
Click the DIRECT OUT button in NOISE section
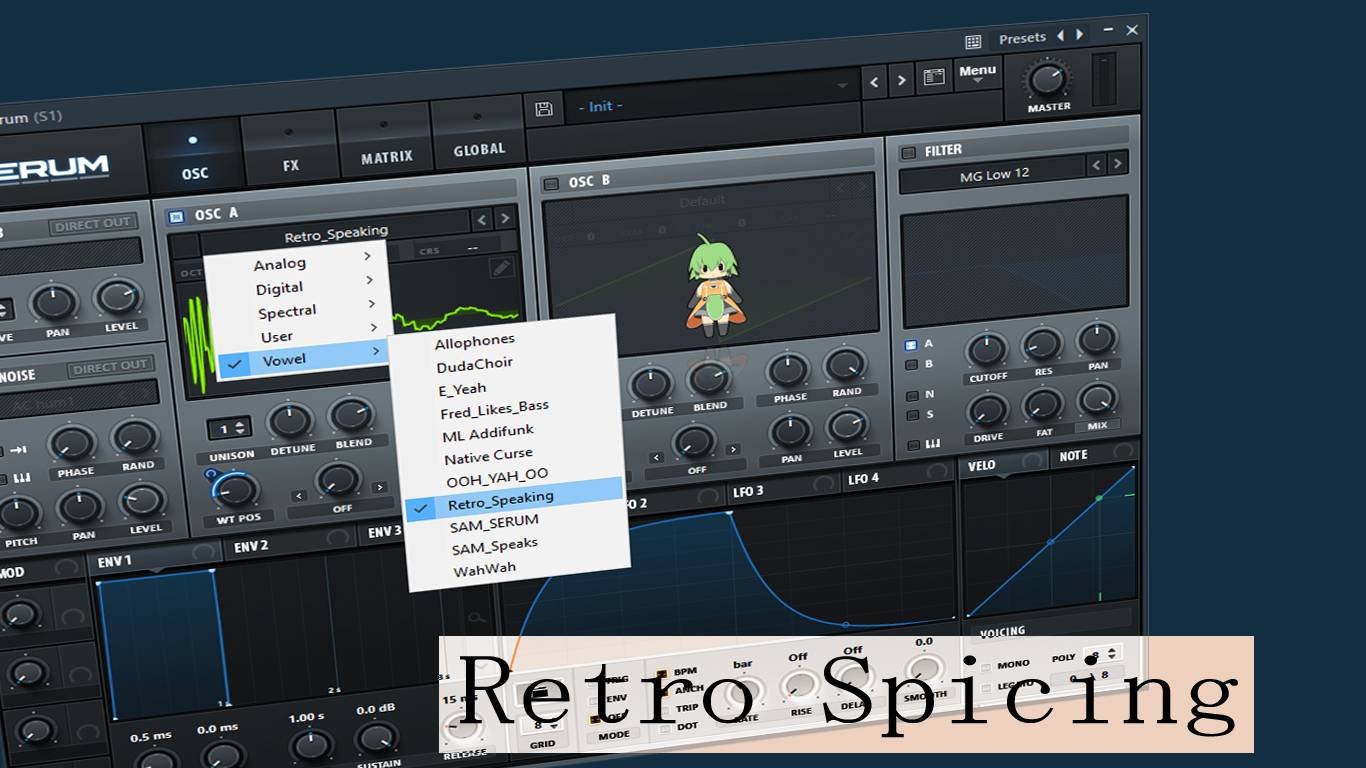(110, 369)
